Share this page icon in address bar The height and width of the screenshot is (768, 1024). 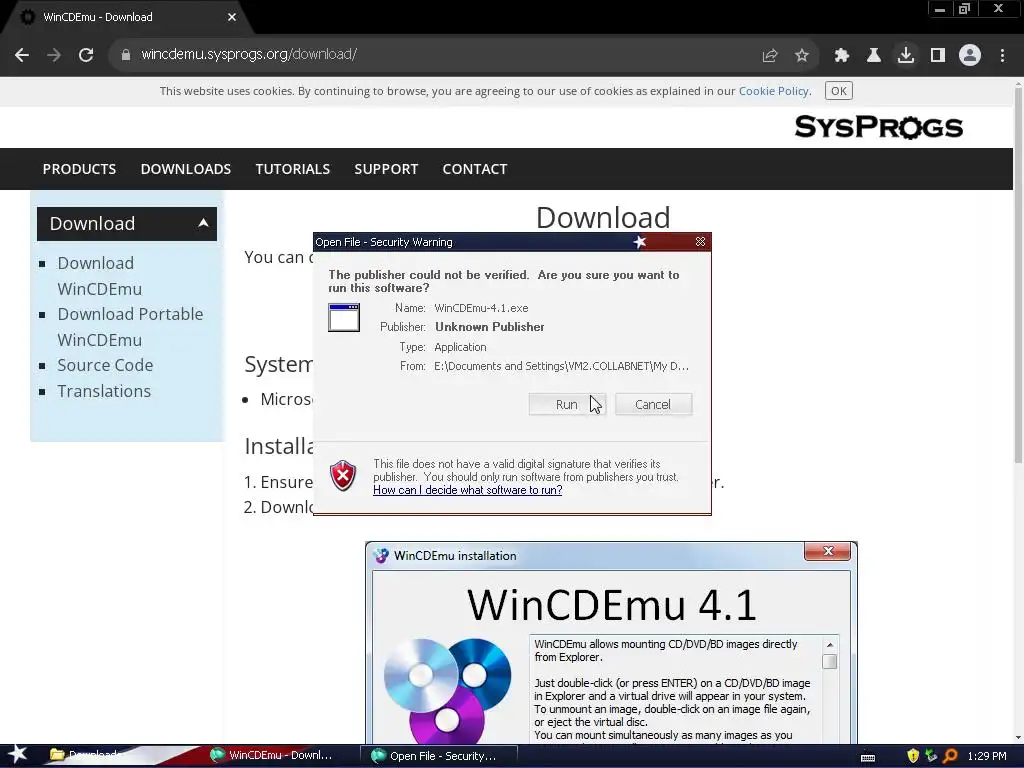pos(770,56)
